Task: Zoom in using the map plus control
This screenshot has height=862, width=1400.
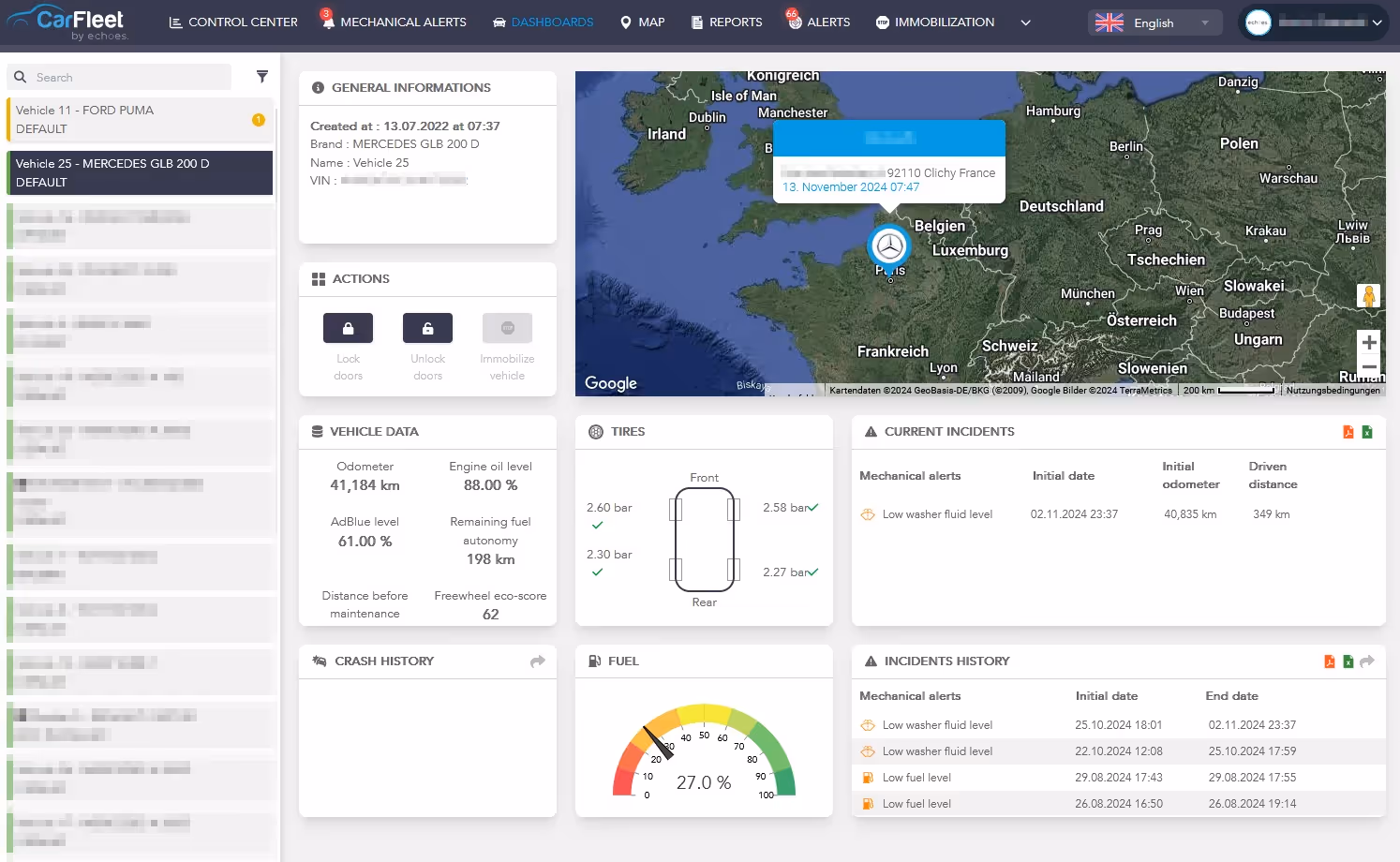Action: click(x=1368, y=343)
